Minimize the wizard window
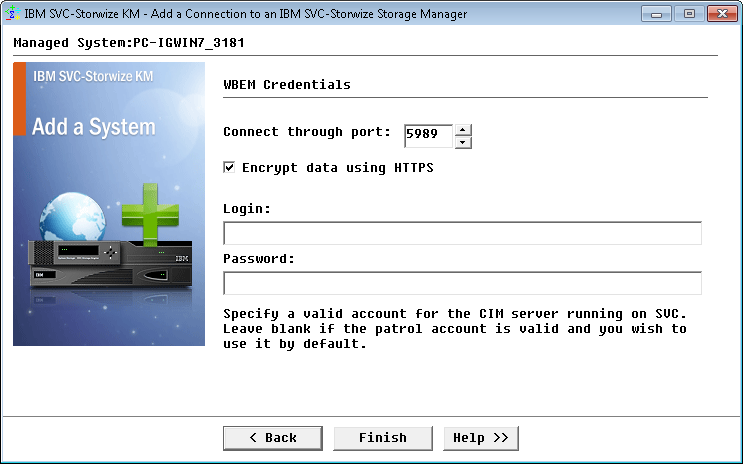The image size is (743, 464). point(656,14)
